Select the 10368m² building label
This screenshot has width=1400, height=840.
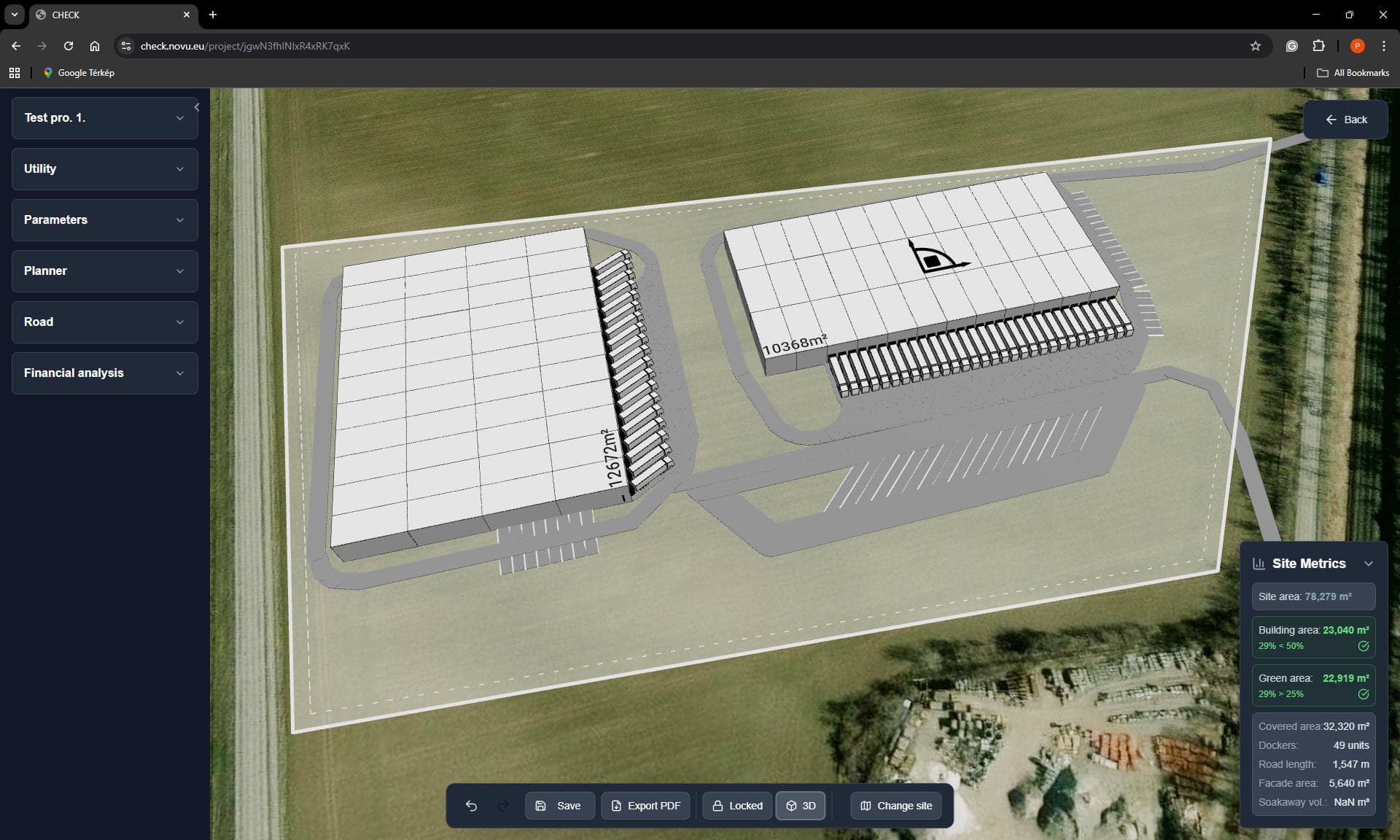pyautogui.click(x=794, y=344)
